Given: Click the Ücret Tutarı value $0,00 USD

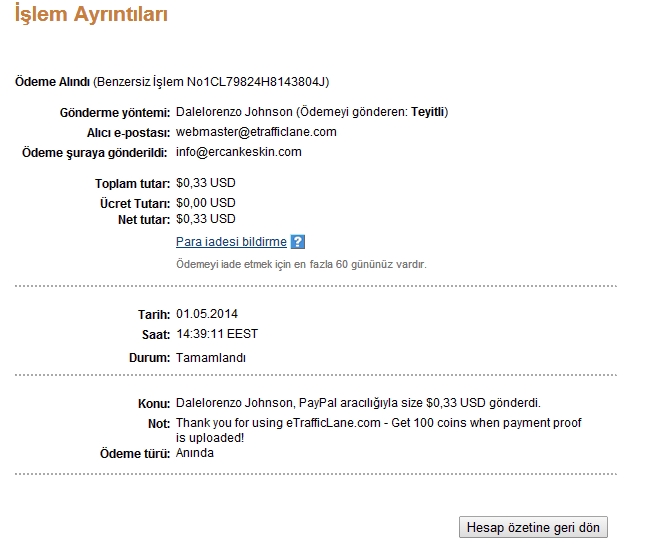Looking at the screenshot, I should pos(206,203).
